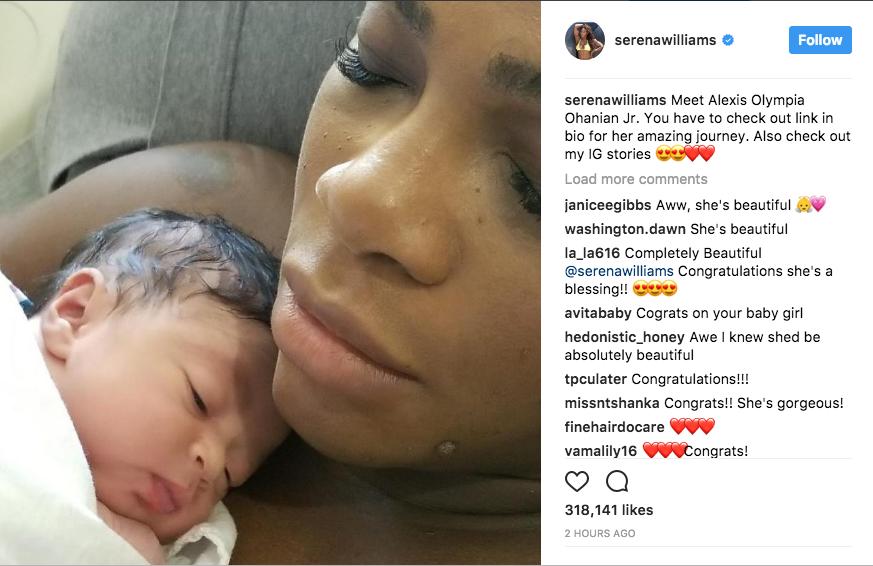Click the blue verified badge
This screenshot has height=566, width=873.
[728, 40]
